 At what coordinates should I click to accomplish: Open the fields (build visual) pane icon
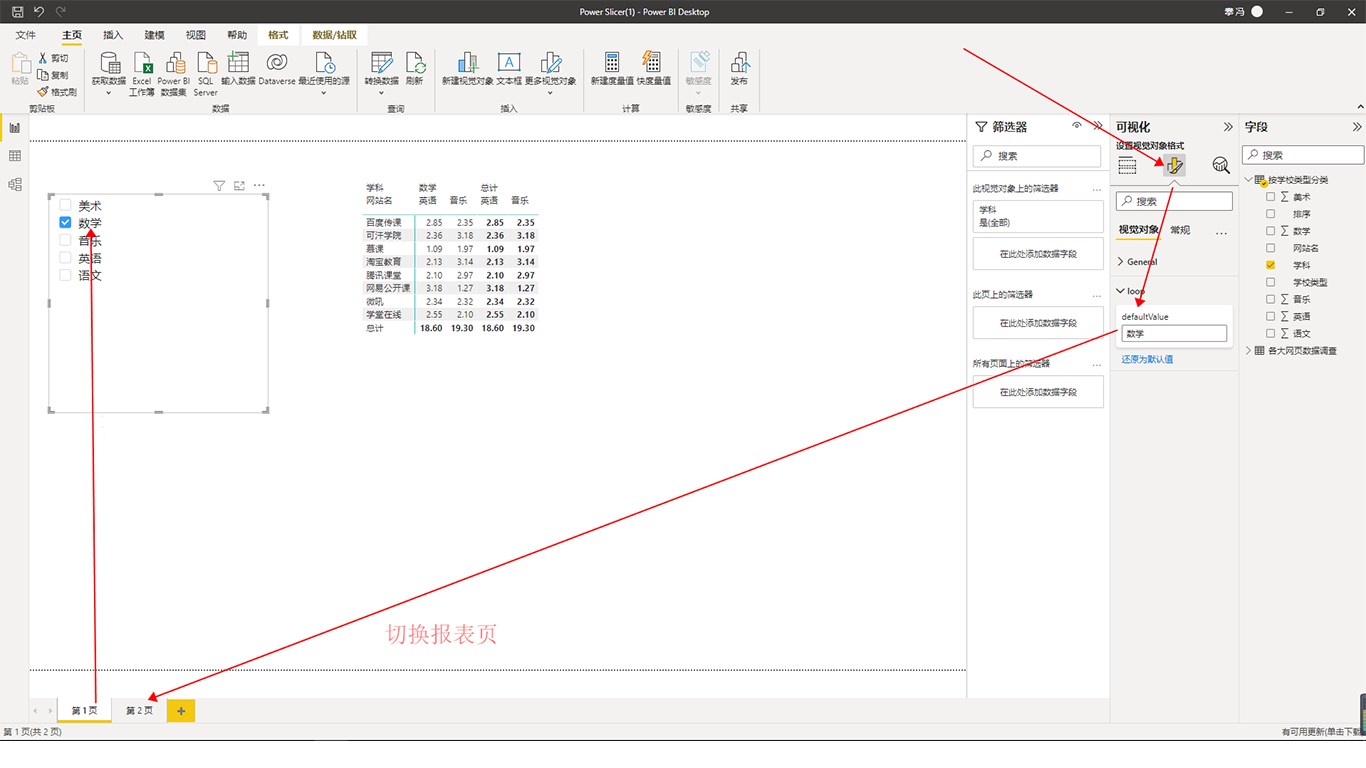1127,165
